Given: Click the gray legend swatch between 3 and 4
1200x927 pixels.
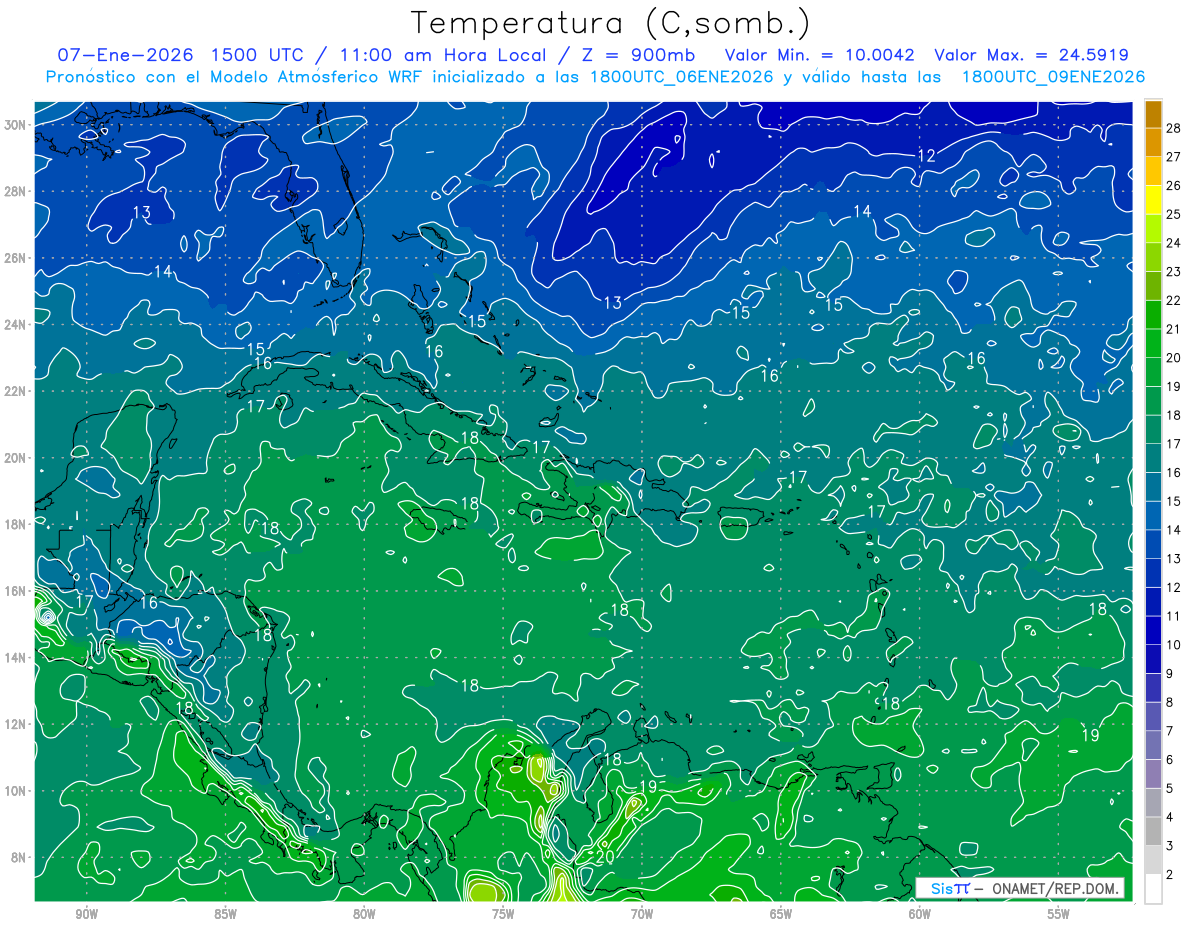Looking at the screenshot, I should pos(1153,832).
